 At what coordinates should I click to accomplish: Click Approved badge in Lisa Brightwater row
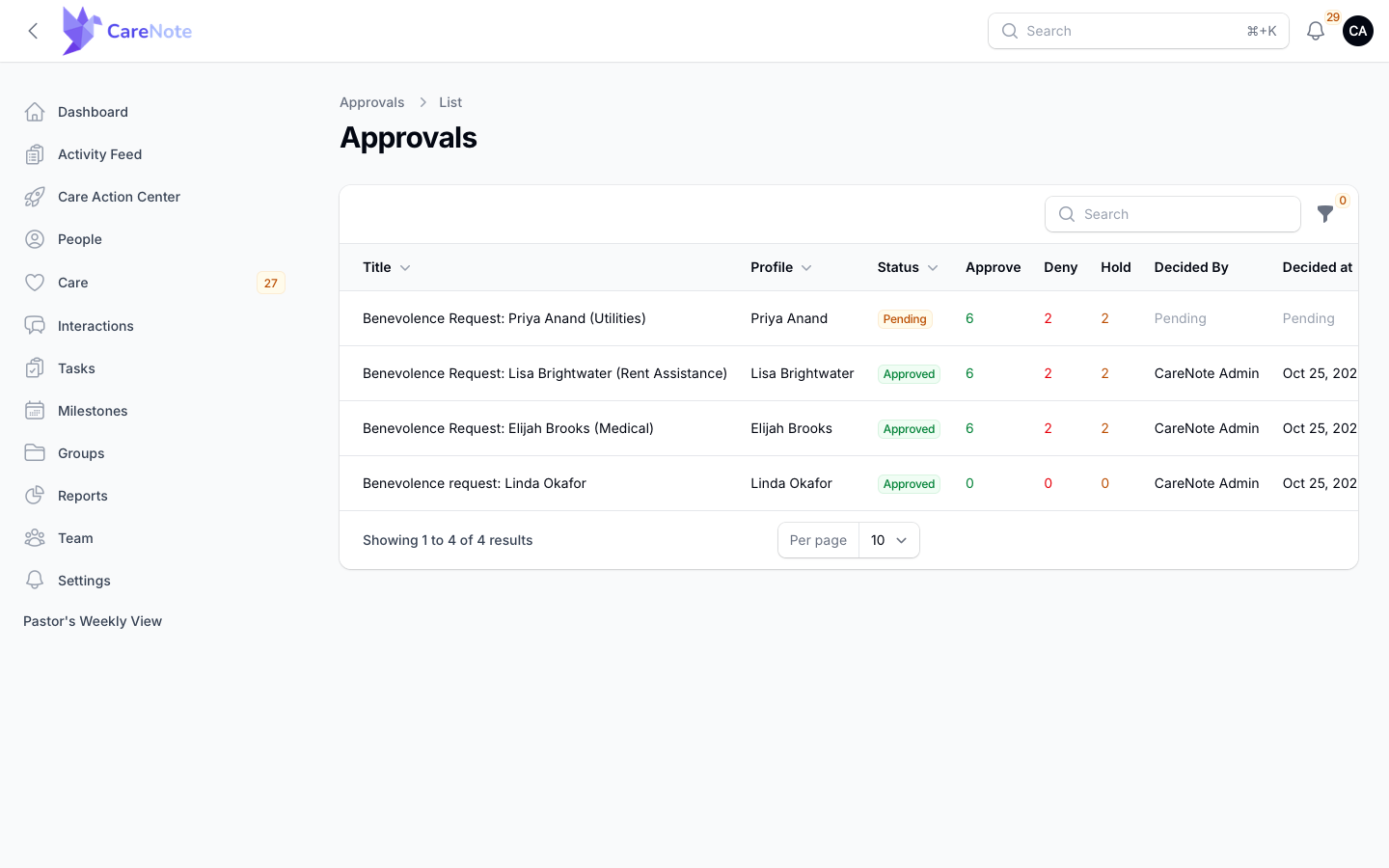(x=909, y=374)
